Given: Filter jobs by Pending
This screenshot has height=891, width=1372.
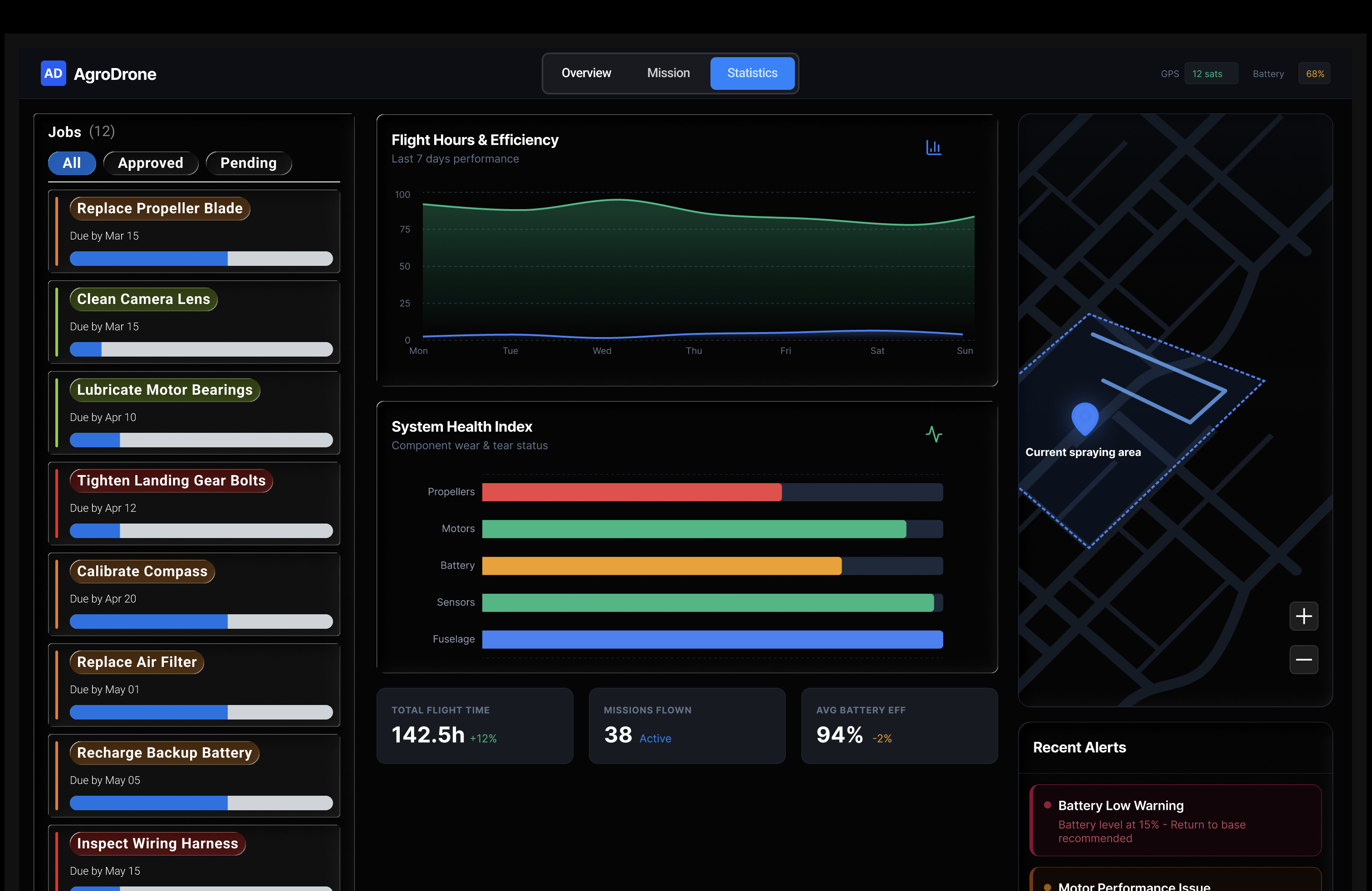Looking at the screenshot, I should [x=249, y=163].
